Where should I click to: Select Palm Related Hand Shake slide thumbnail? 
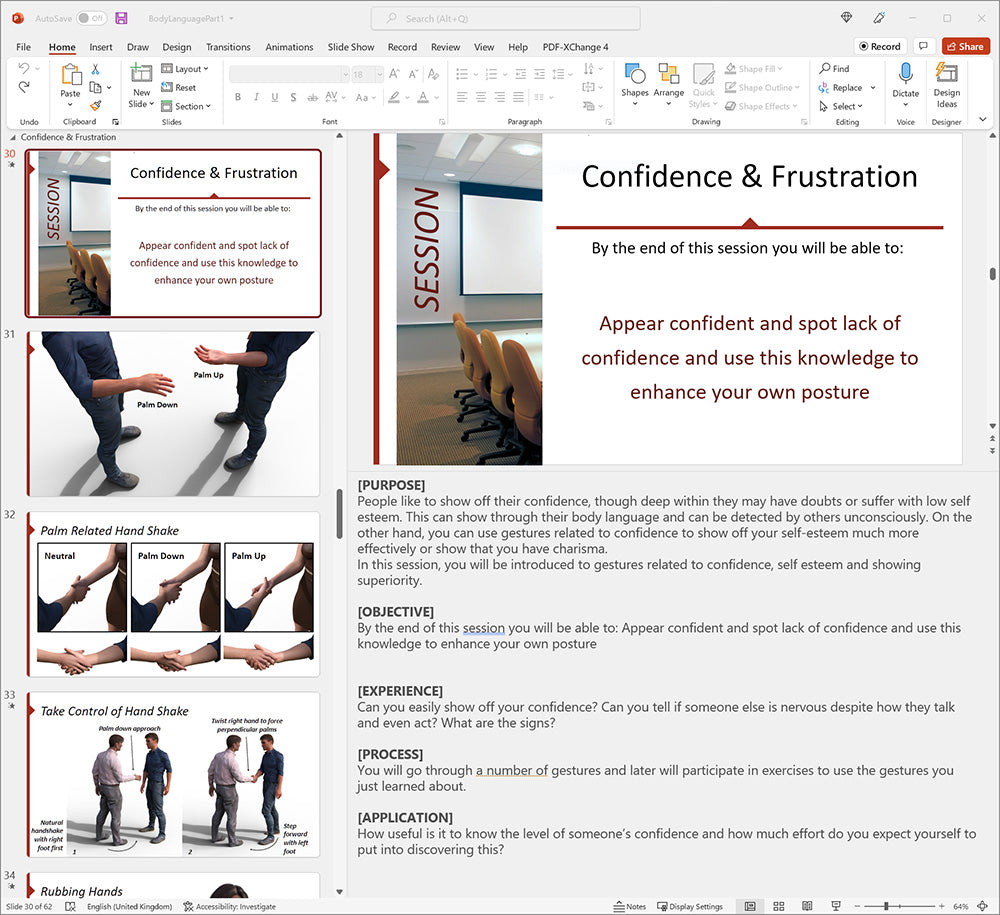click(173, 594)
